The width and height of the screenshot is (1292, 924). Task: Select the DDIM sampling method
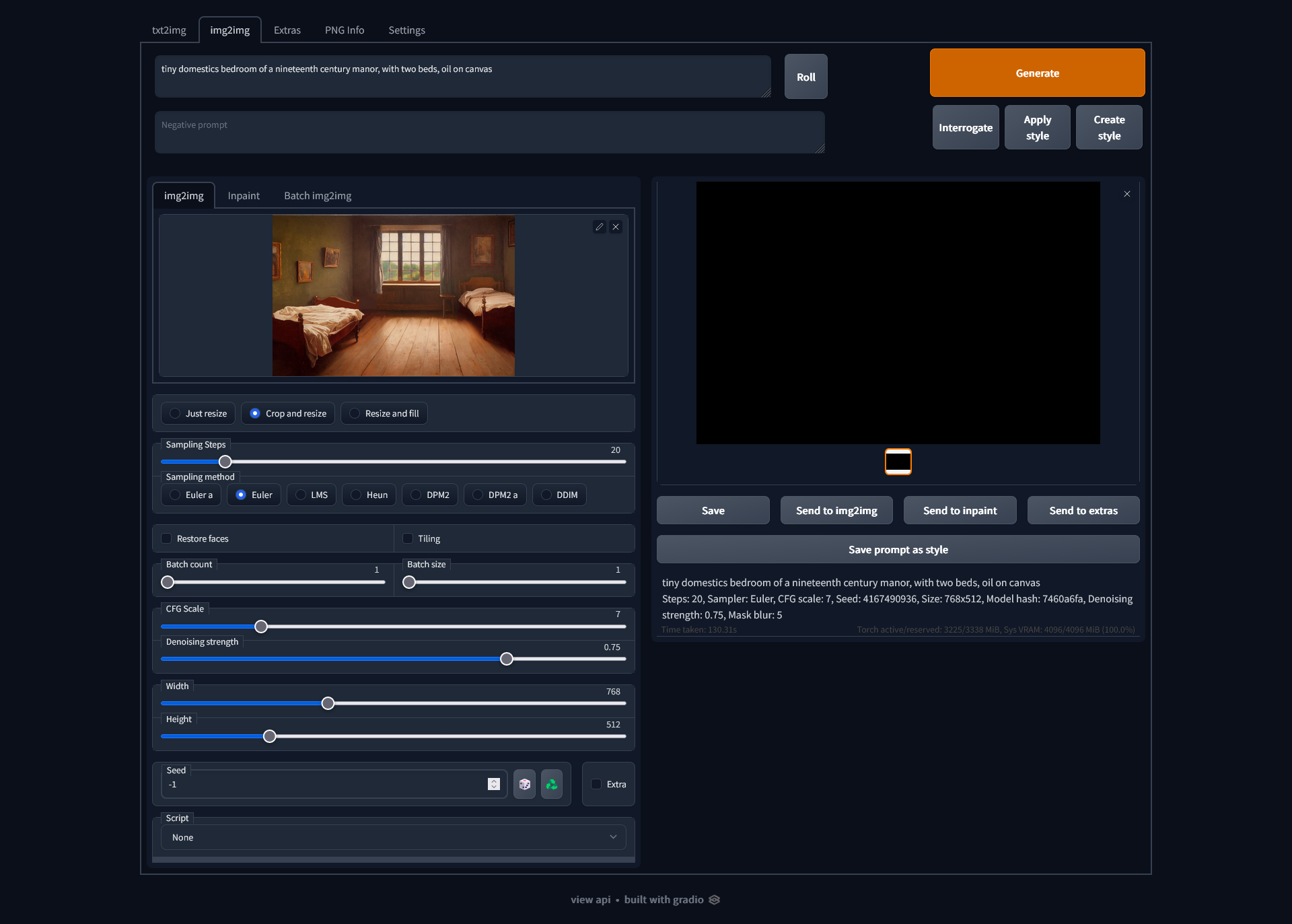pyautogui.click(x=546, y=495)
